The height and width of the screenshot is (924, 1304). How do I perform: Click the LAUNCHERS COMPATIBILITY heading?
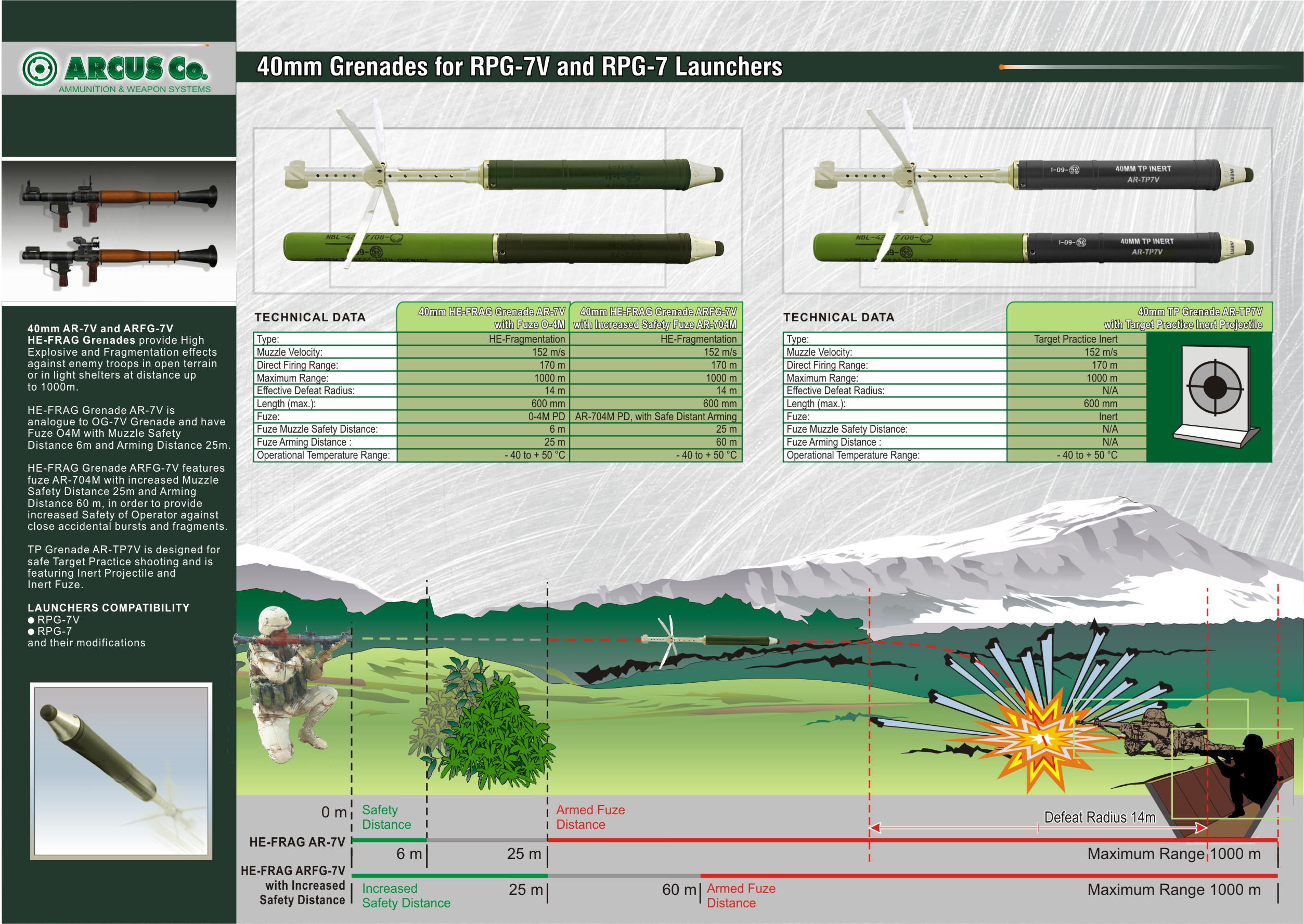[x=108, y=608]
